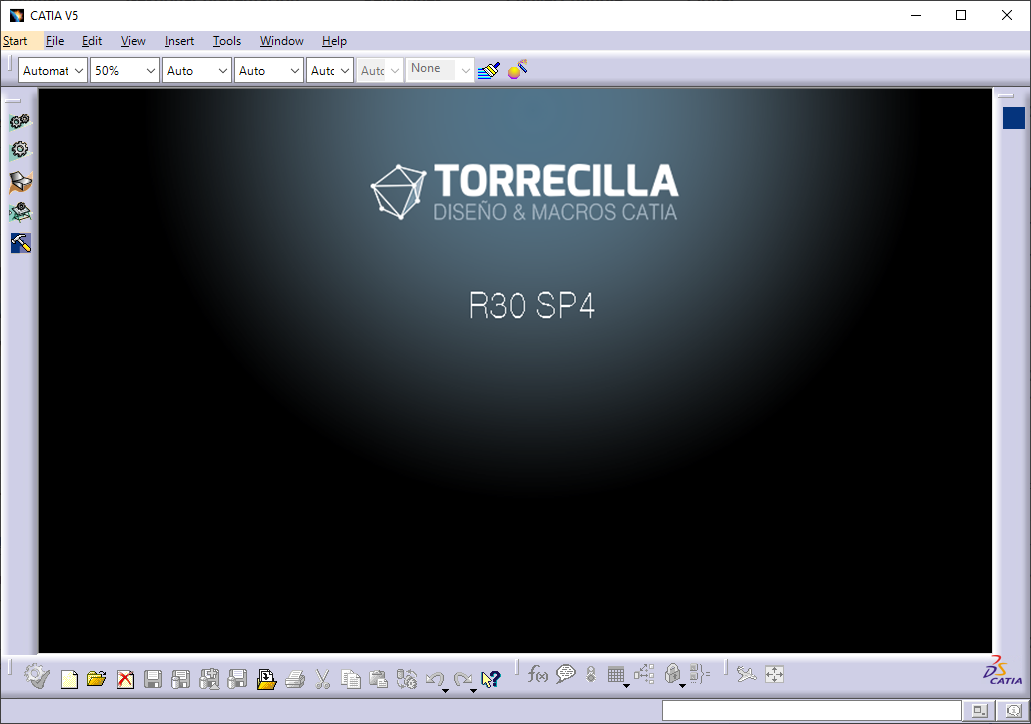Open the Tools menu
1031x724 pixels.
(x=227, y=41)
